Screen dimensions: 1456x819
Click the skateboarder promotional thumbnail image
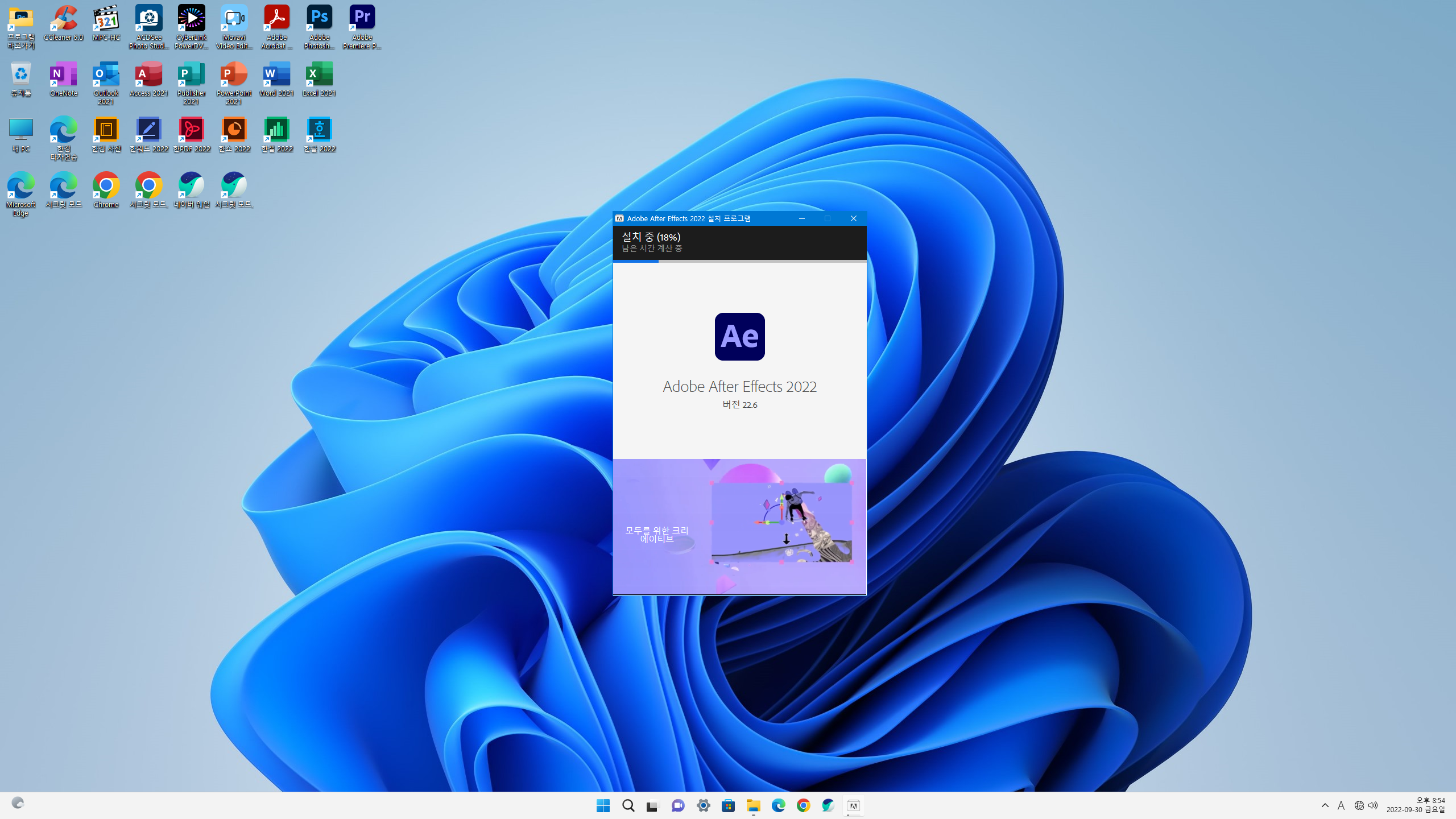click(x=781, y=522)
